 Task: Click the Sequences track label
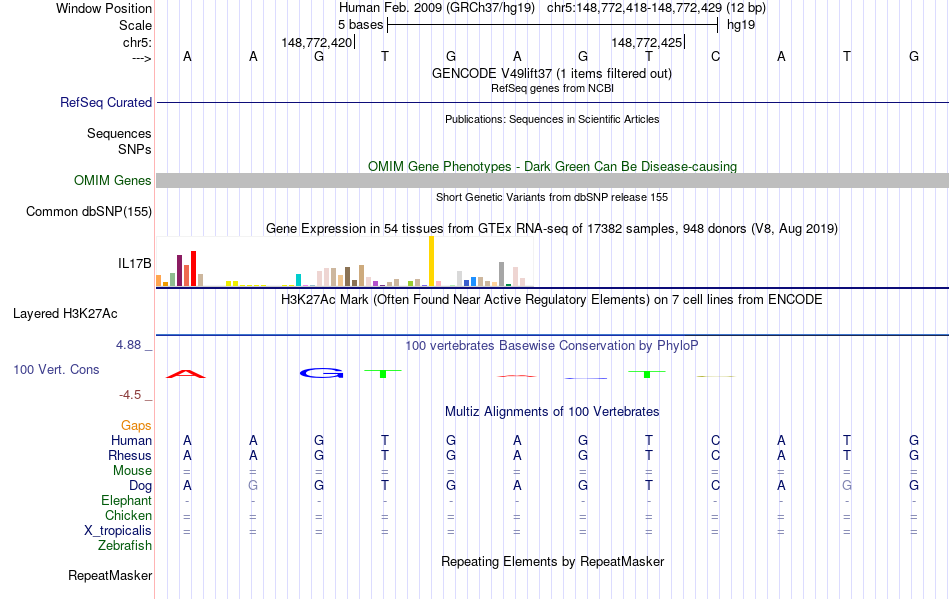(x=119, y=133)
